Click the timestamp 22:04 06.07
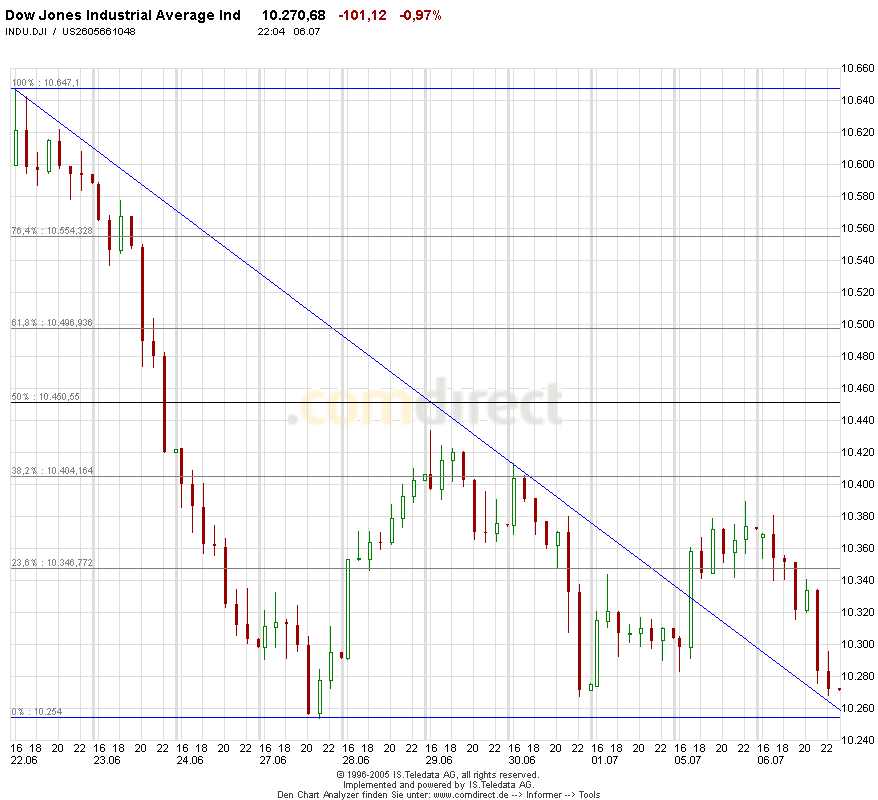This screenshot has height=800, width=878. point(289,31)
